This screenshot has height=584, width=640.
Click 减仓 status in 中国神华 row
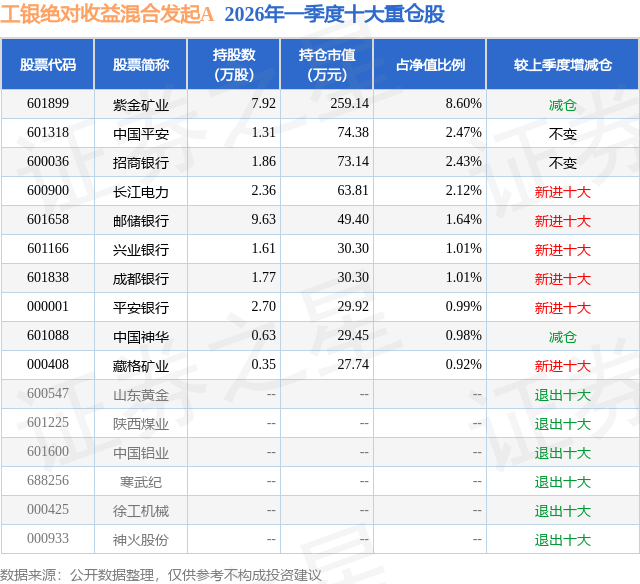click(563, 337)
